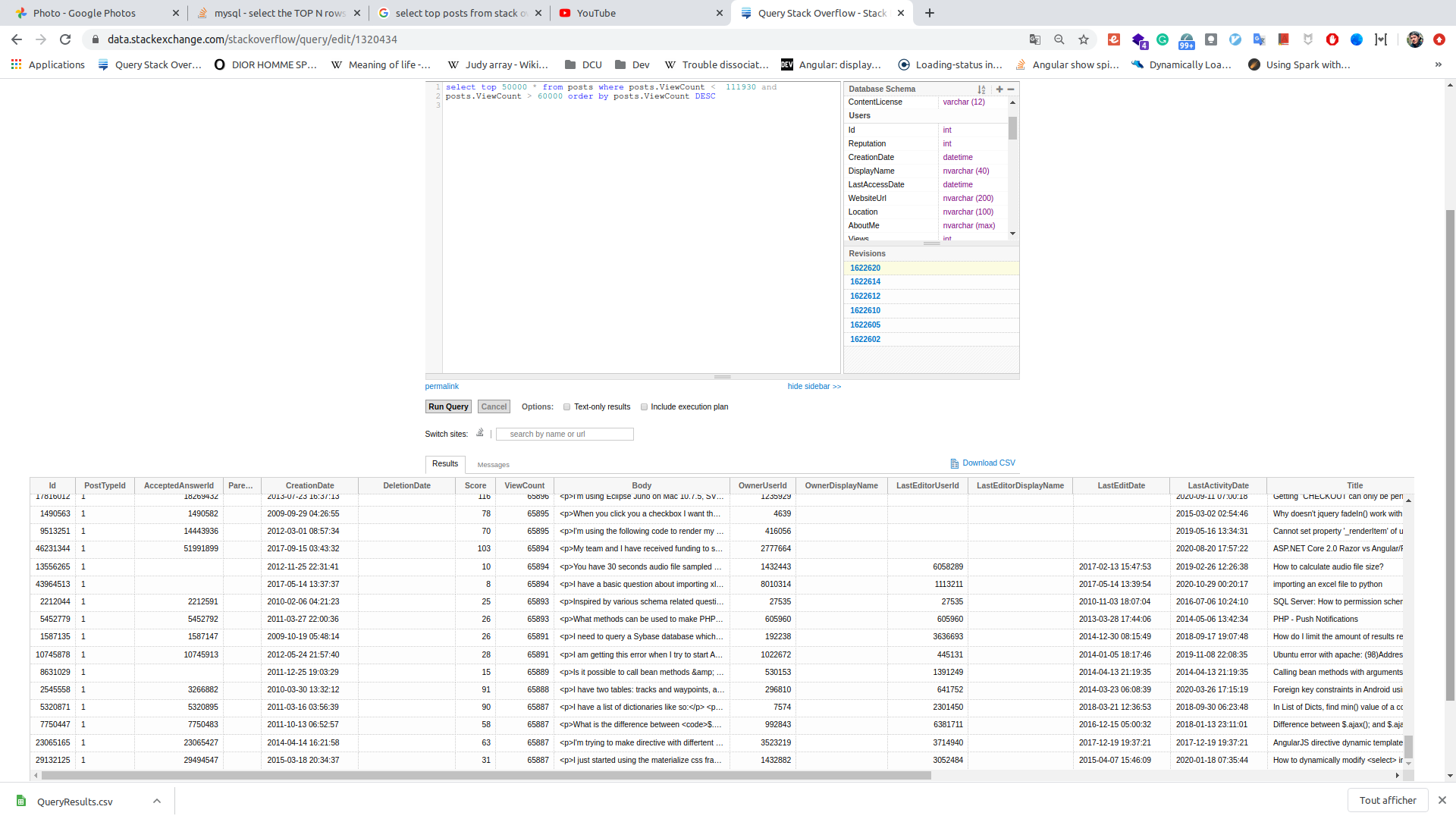Click the Download CSV file icon
The height and width of the screenshot is (819, 1456).
tap(954, 463)
